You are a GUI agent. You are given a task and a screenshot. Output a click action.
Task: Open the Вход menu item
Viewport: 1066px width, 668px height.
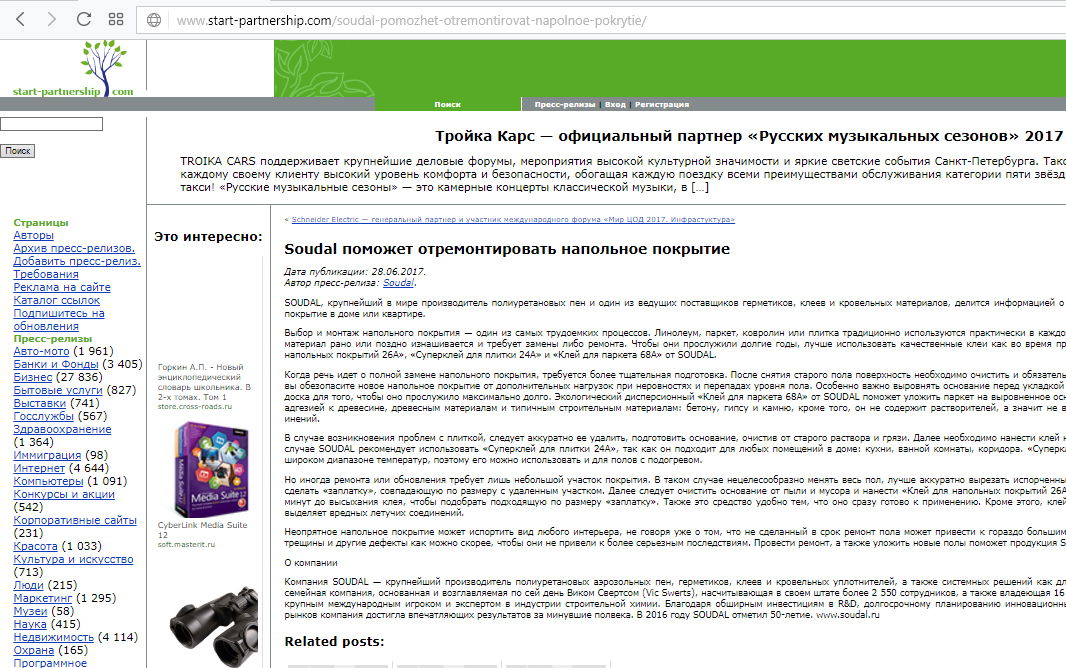coord(615,105)
